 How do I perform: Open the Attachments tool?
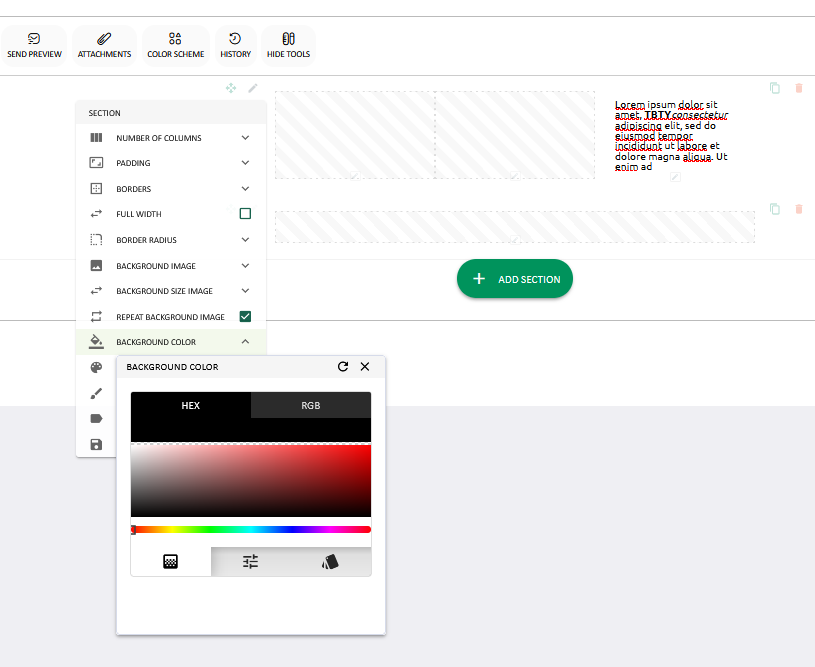pos(104,46)
